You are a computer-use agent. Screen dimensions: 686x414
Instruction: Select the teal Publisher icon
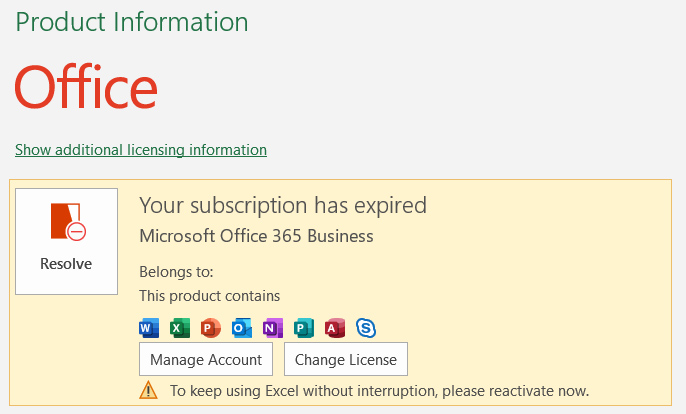(x=303, y=328)
